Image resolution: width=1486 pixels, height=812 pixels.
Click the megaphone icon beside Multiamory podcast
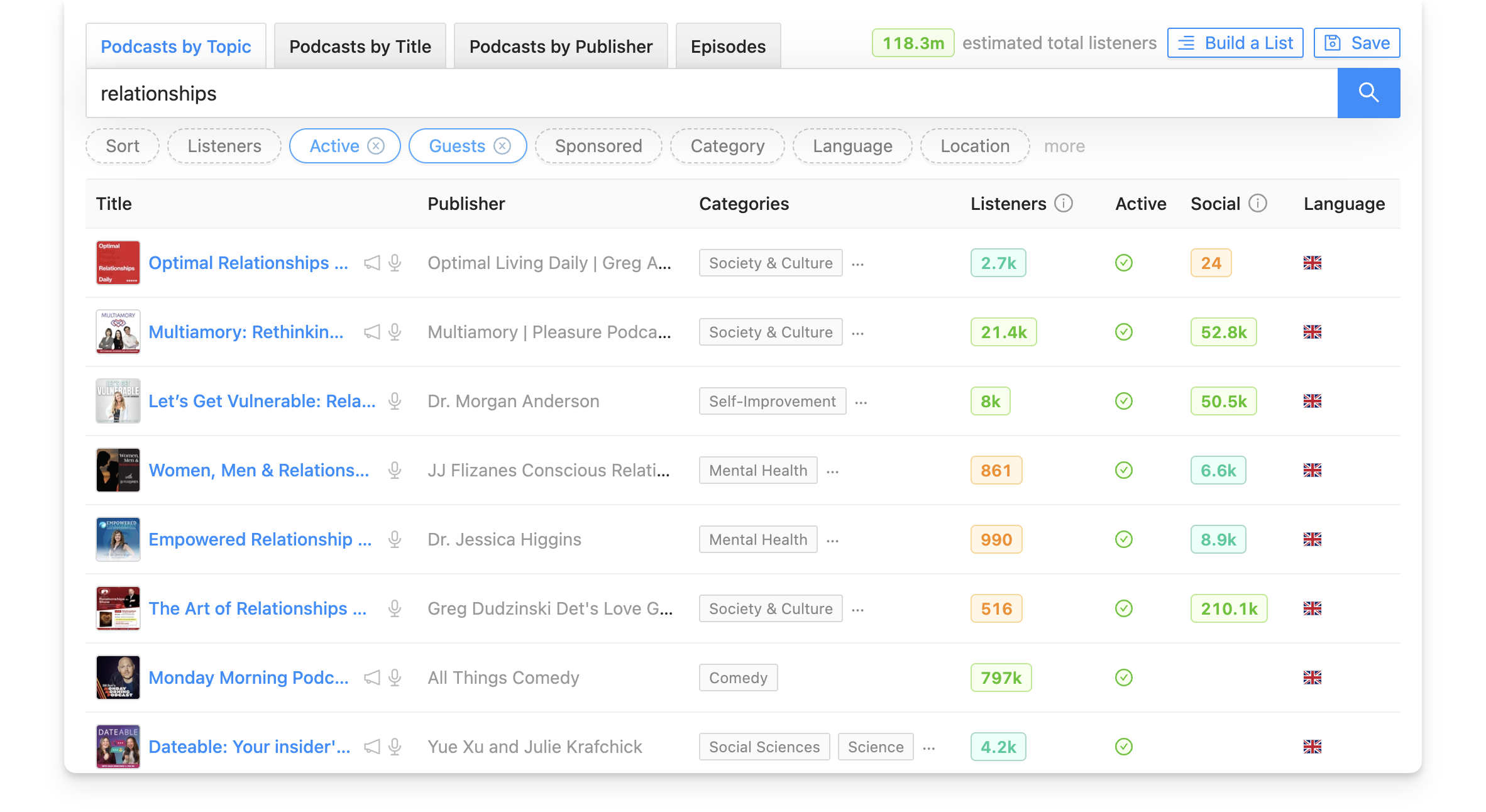pos(372,332)
